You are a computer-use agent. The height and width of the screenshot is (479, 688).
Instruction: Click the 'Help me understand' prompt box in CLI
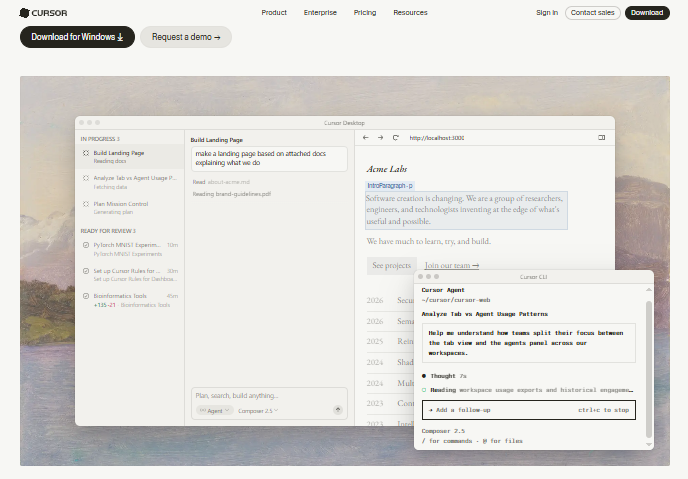pyautogui.click(x=529, y=343)
